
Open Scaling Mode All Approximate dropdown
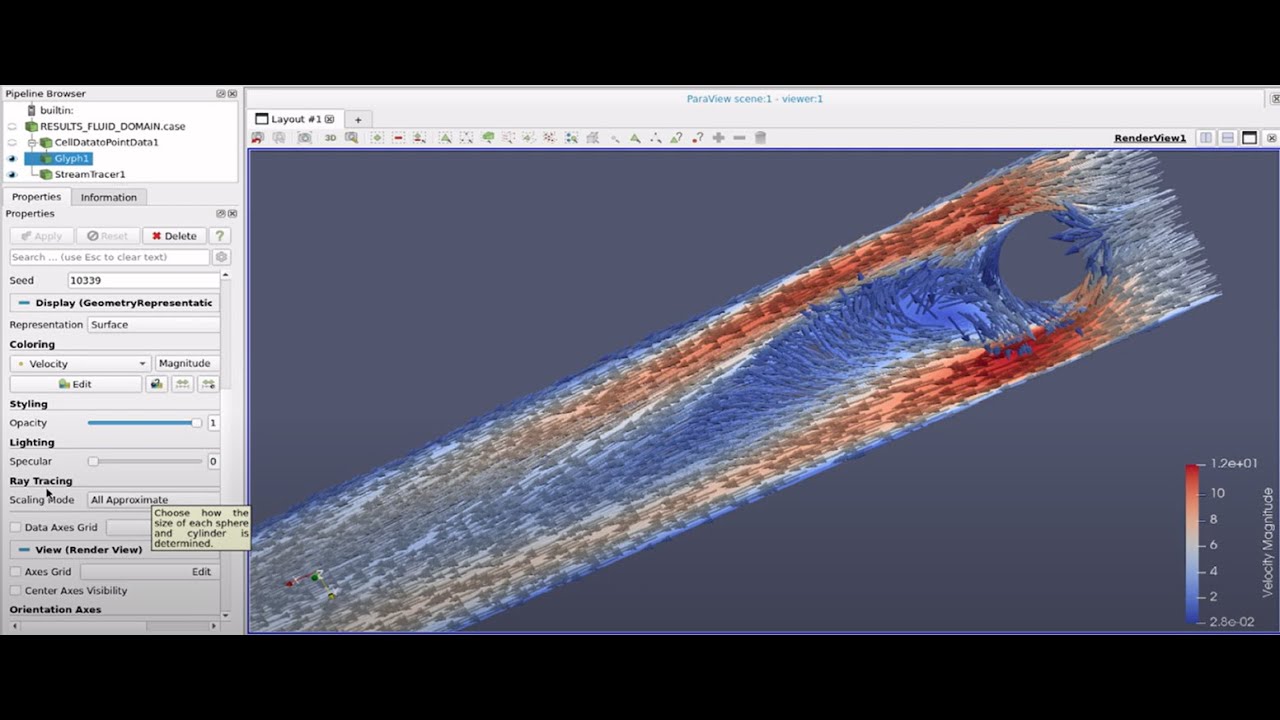153,499
